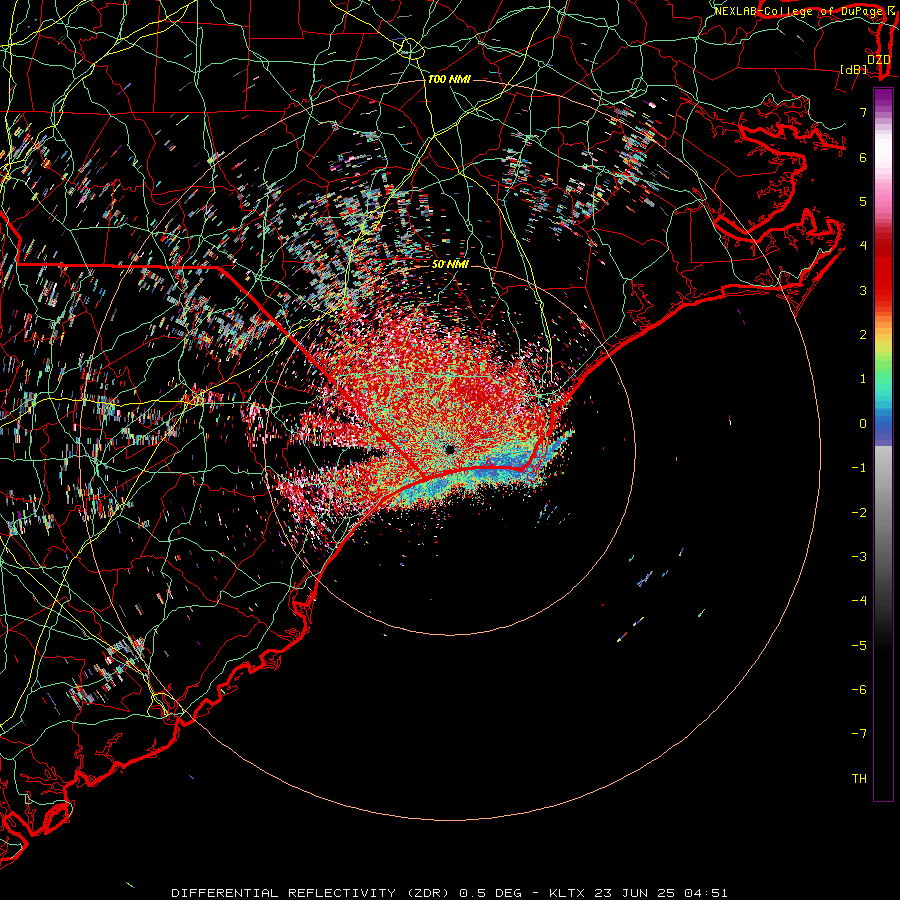
Task: Click the "TH" legend label
Action: click(x=859, y=779)
